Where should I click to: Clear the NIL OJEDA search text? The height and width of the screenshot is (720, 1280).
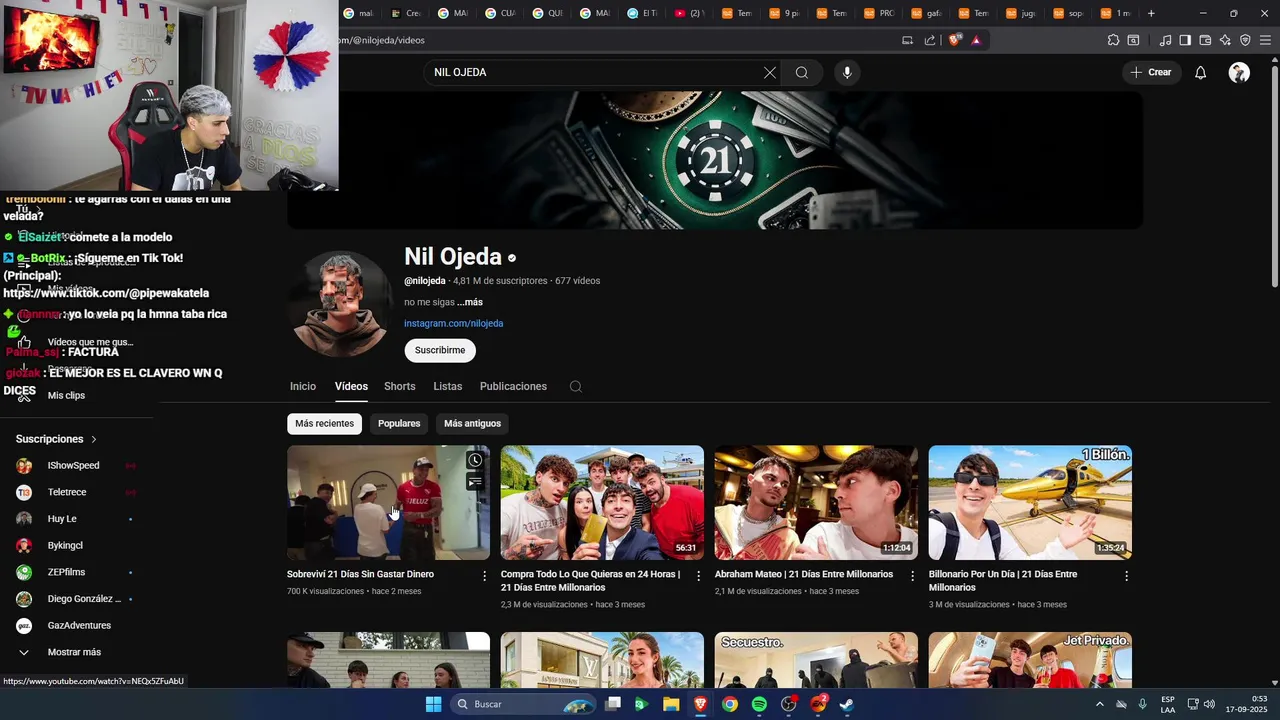[x=769, y=72]
